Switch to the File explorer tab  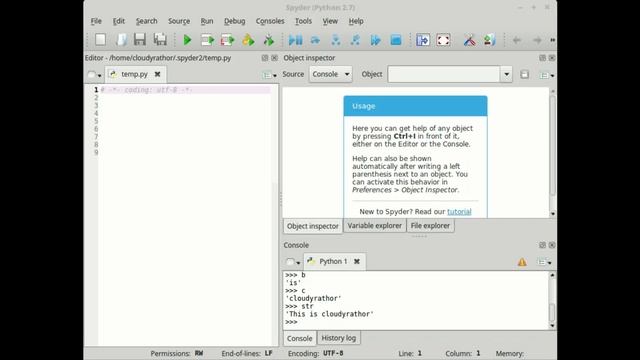430,225
